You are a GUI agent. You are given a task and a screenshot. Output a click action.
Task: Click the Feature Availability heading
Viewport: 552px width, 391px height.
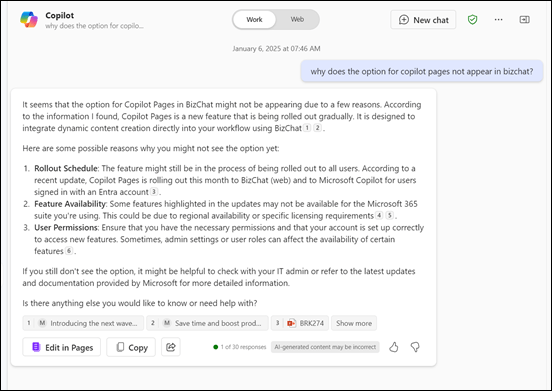click(70, 204)
